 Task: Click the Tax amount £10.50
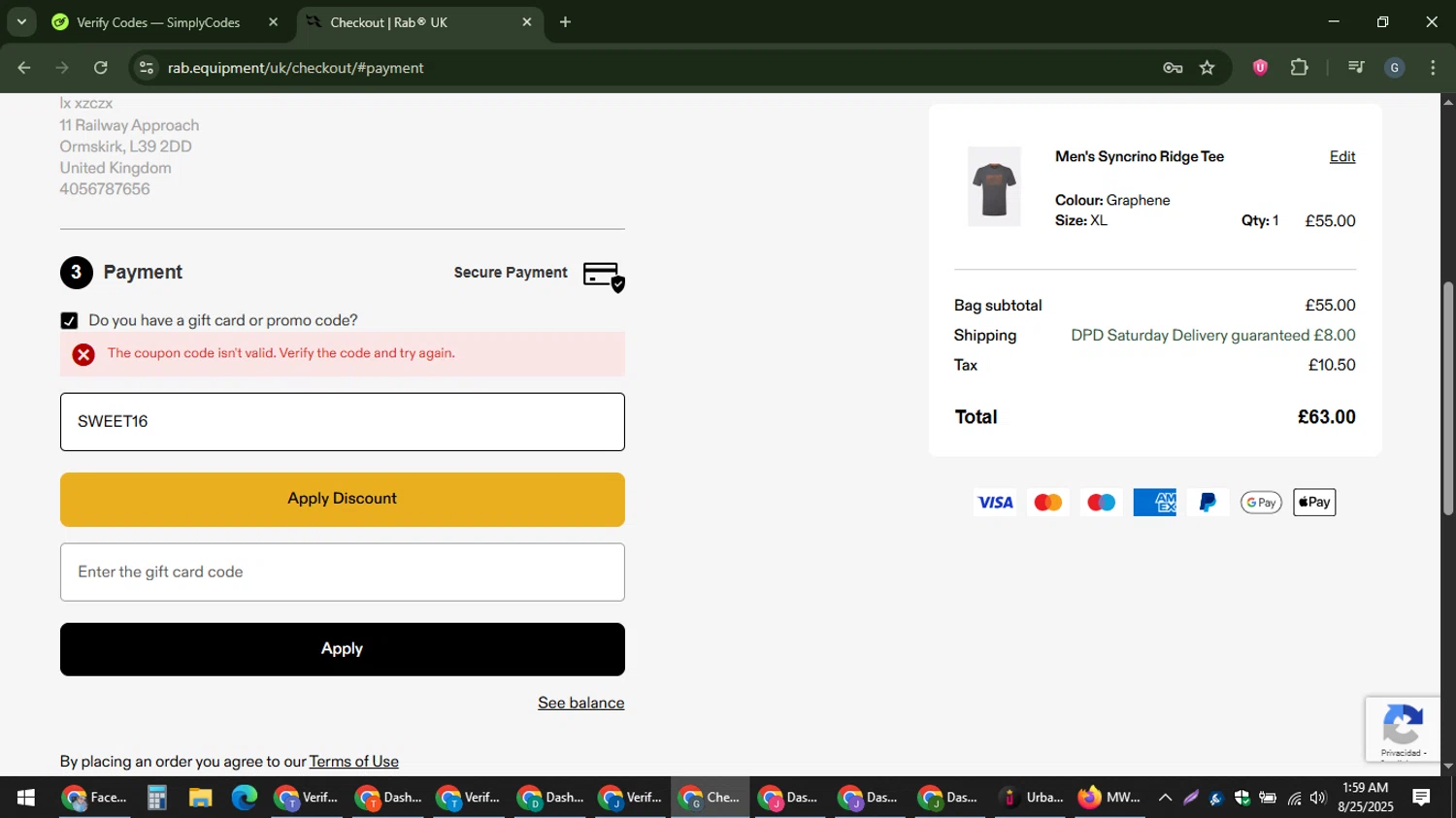pos(1332,365)
